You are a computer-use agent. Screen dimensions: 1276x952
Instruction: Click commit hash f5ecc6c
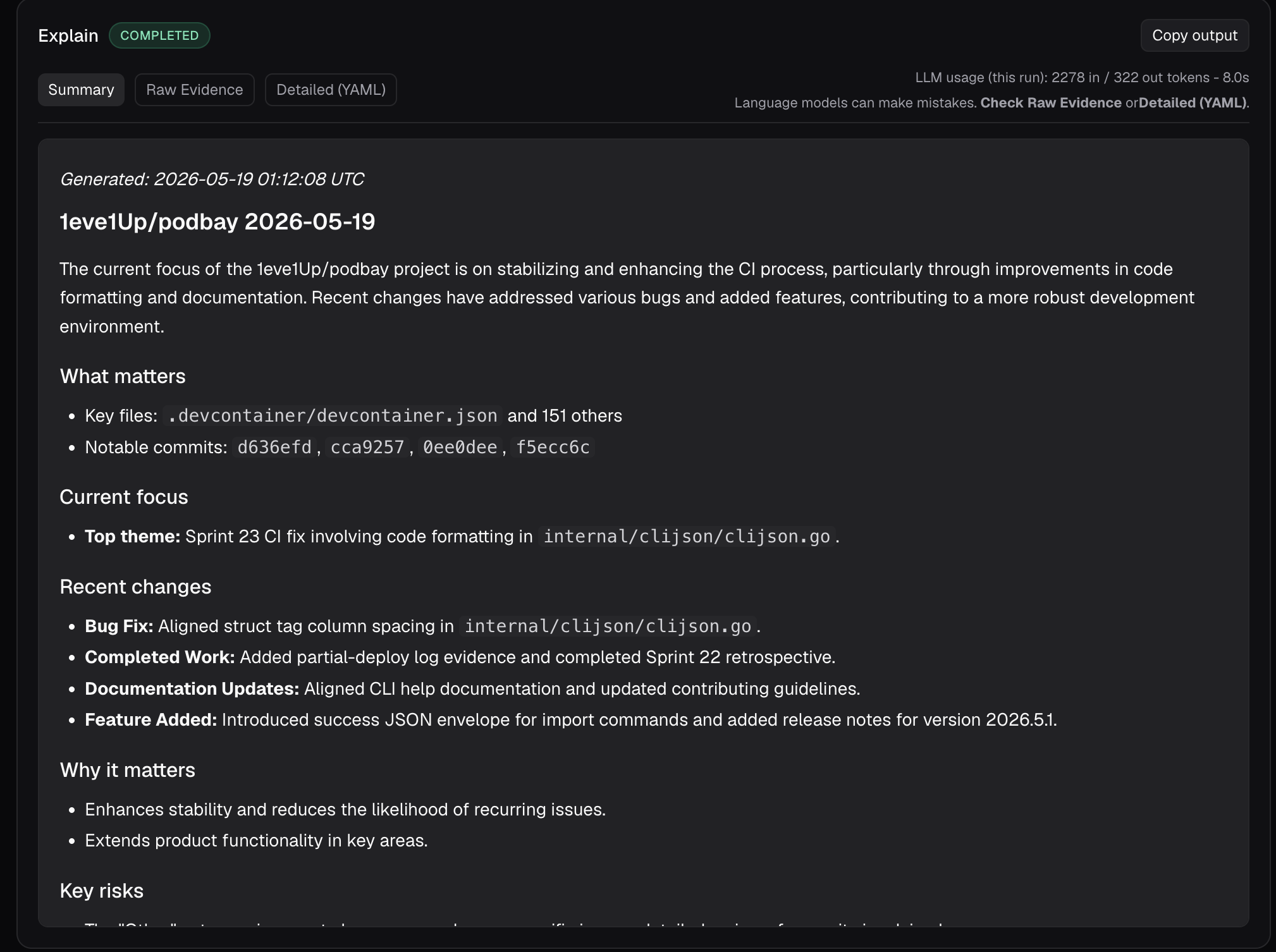tap(553, 447)
